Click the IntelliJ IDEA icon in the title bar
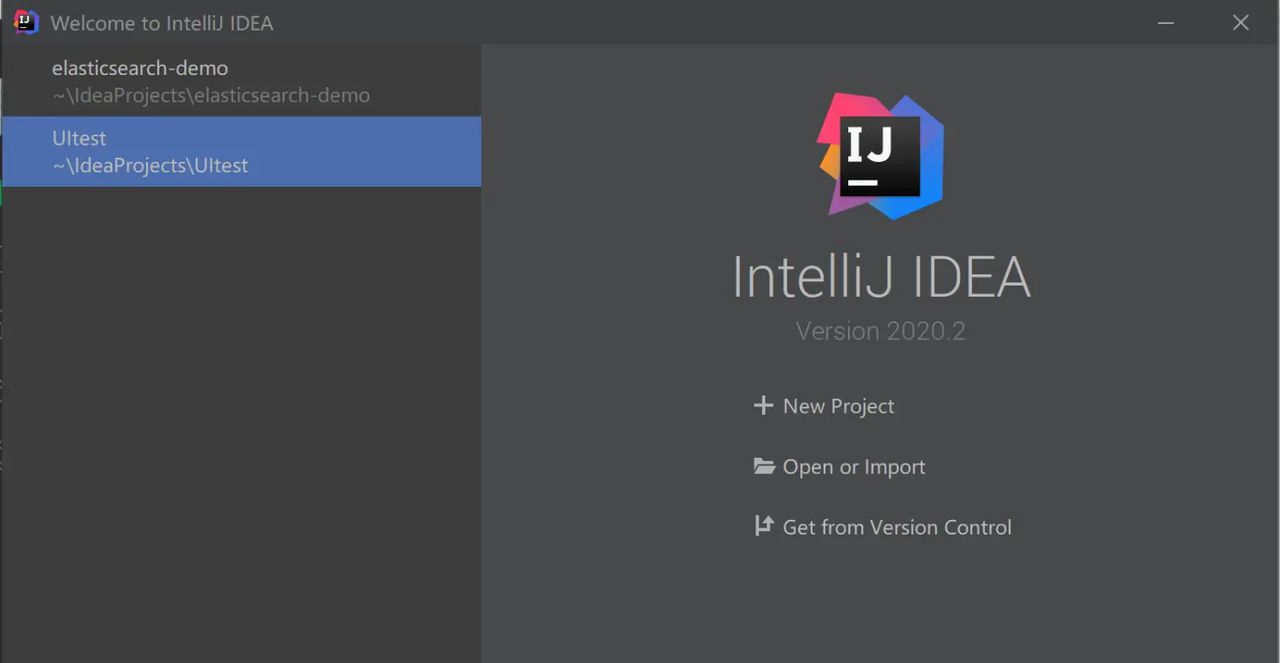The width and height of the screenshot is (1280, 663). 26,22
